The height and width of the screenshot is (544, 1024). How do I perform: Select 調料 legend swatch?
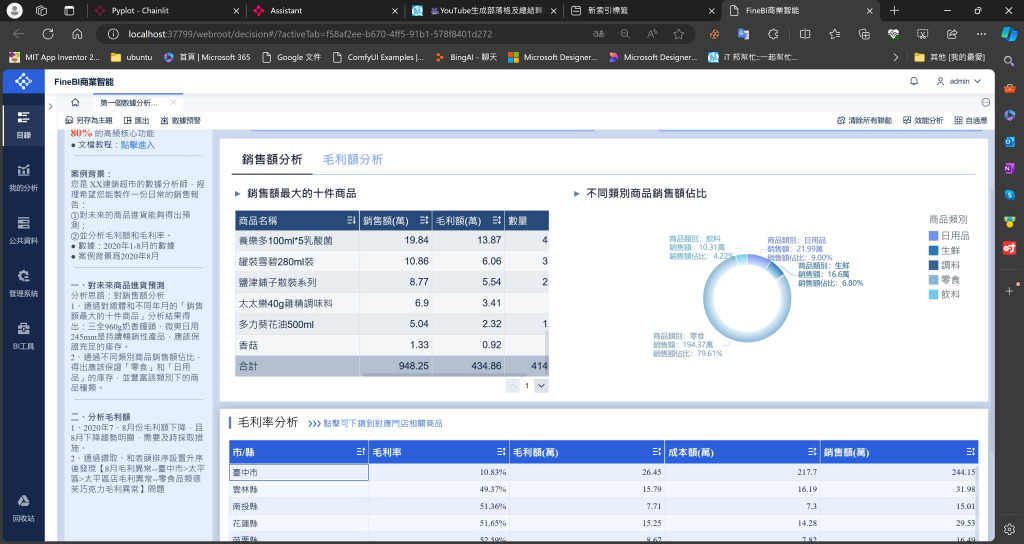click(933, 265)
